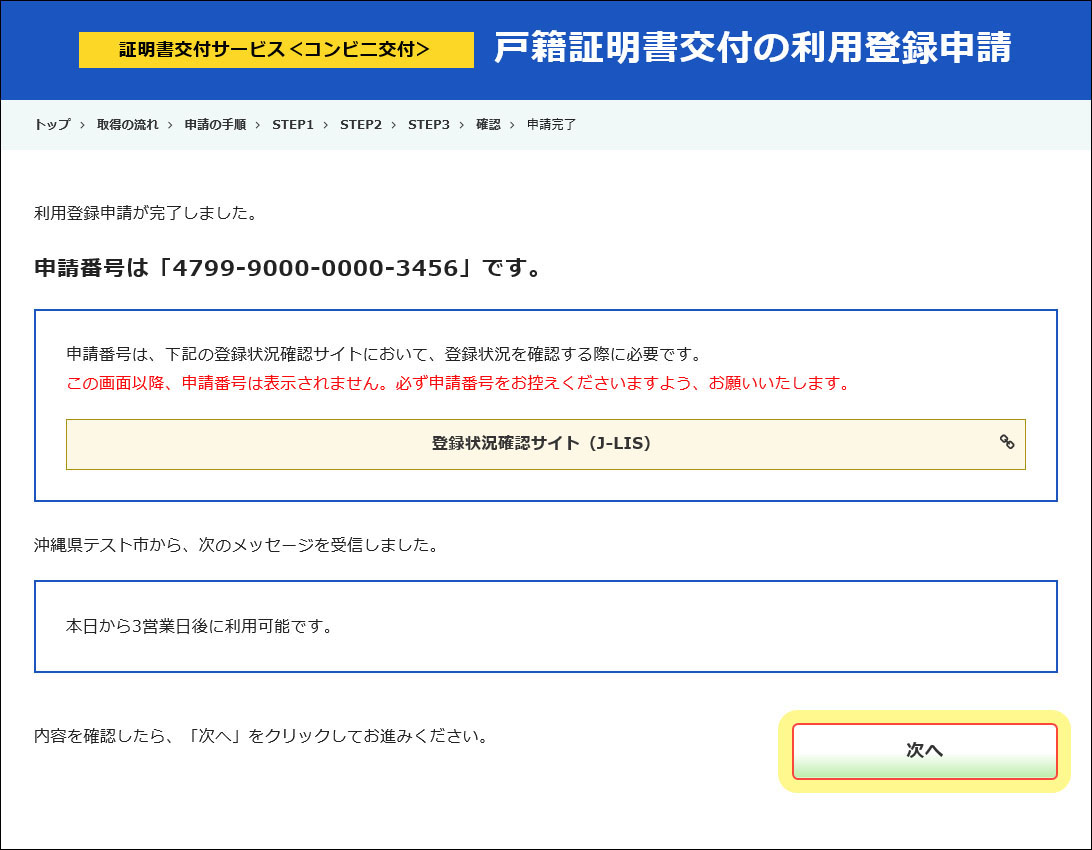Click the 沖縄県テスト市から message heading

(x=236, y=545)
